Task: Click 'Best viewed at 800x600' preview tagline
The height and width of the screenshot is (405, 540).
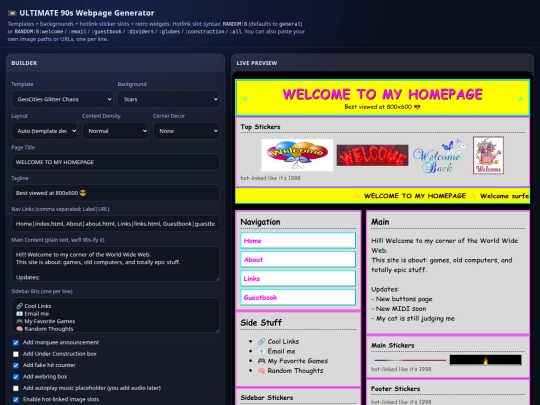Action: coord(383,107)
